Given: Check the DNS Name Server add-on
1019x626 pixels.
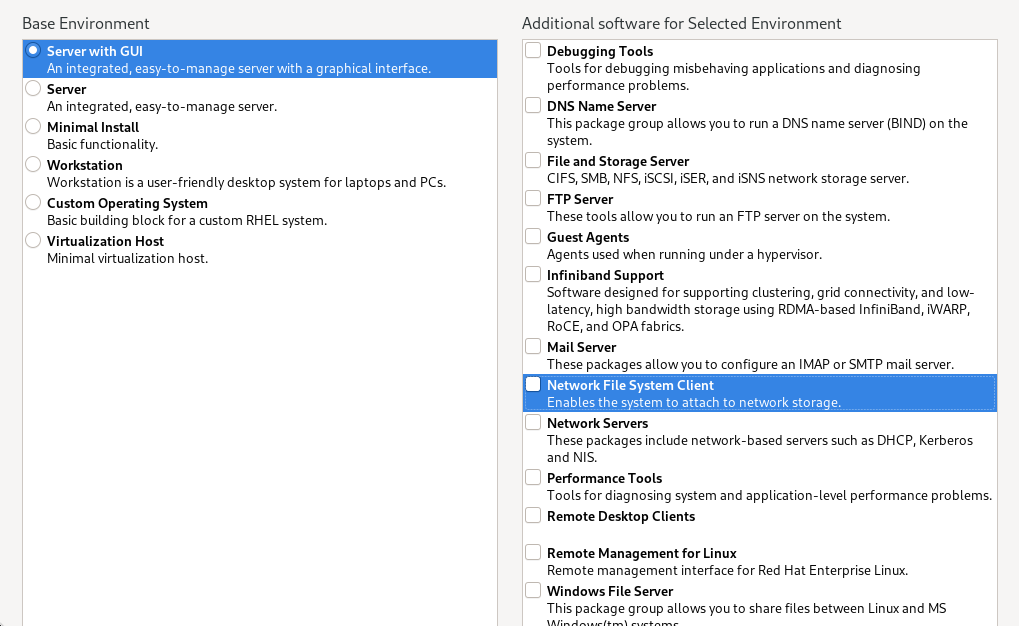Looking at the screenshot, I should click(x=534, y=106).
